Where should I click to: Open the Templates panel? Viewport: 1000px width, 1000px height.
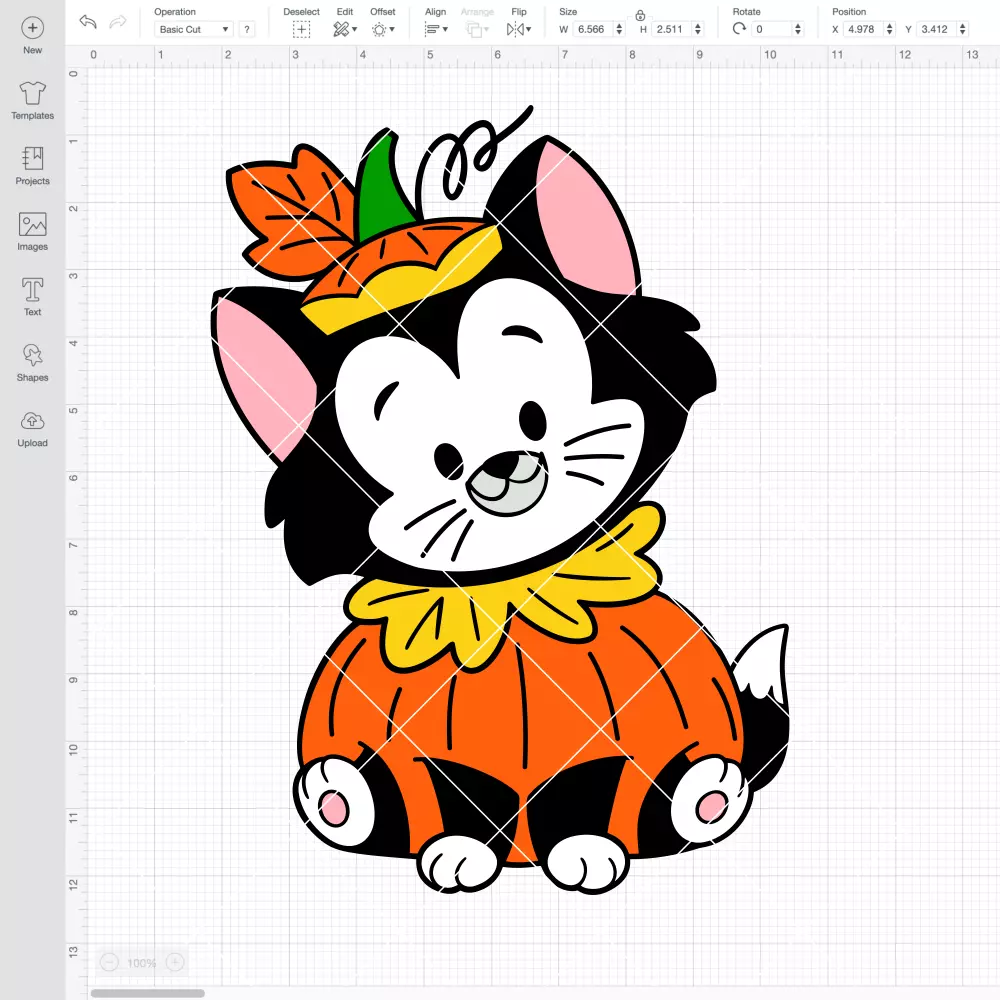33,101
